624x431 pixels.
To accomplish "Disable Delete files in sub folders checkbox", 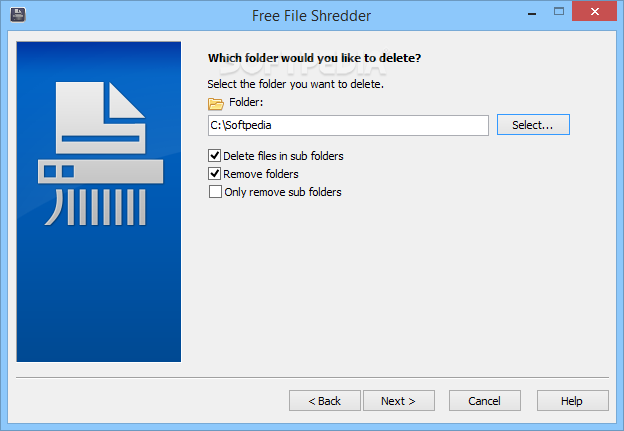I will [214, 155].
